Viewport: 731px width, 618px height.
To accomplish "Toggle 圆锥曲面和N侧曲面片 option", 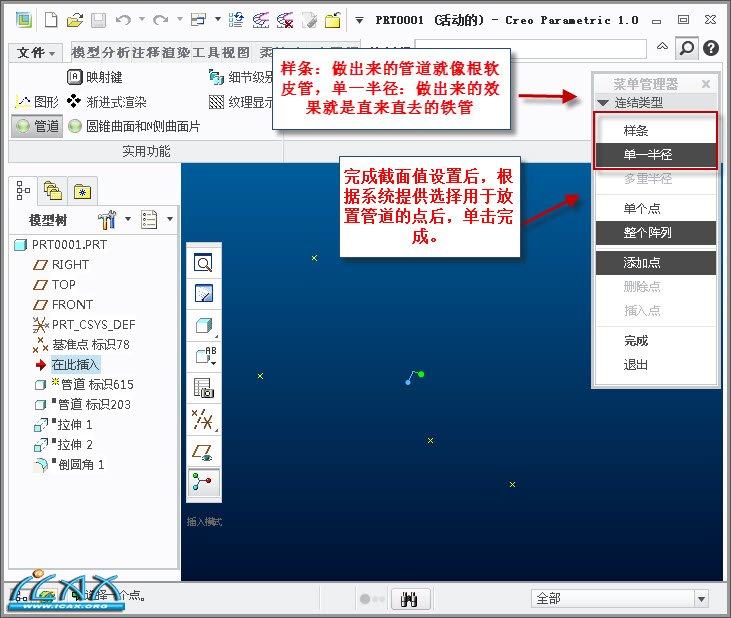I will (x=134, y=126).
